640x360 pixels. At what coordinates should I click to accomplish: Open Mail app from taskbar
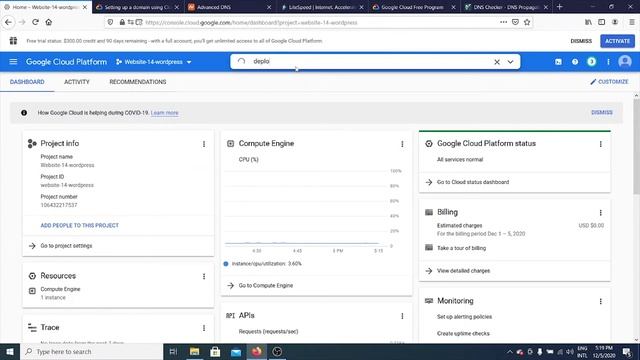(236, 351)
